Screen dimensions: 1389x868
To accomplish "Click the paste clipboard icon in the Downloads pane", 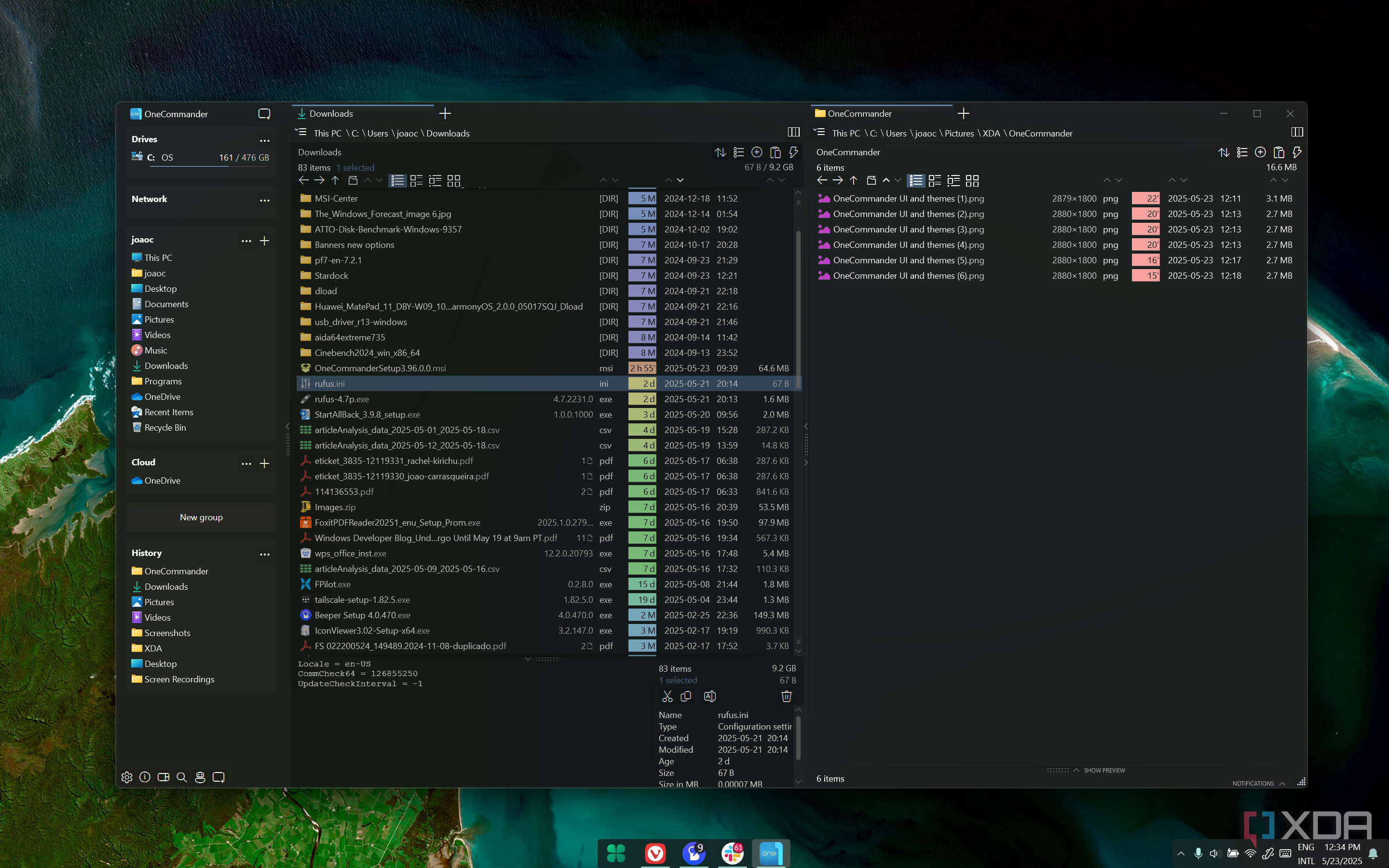I will pyautogui.click(x=776, y=152).
